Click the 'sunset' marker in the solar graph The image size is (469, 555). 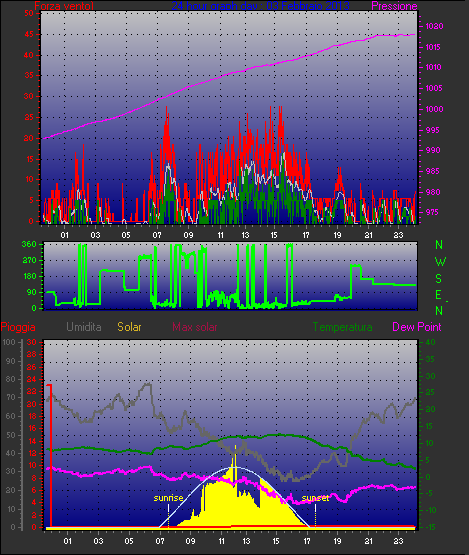coord(315,498)
